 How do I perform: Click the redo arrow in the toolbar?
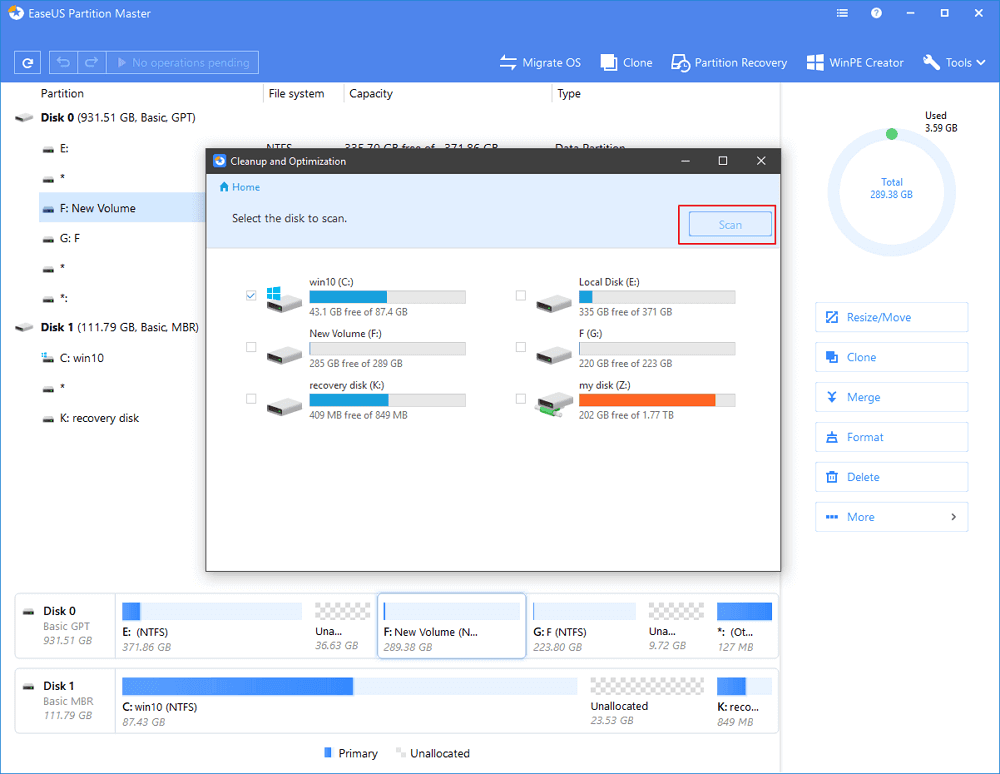tap(91, 62)
